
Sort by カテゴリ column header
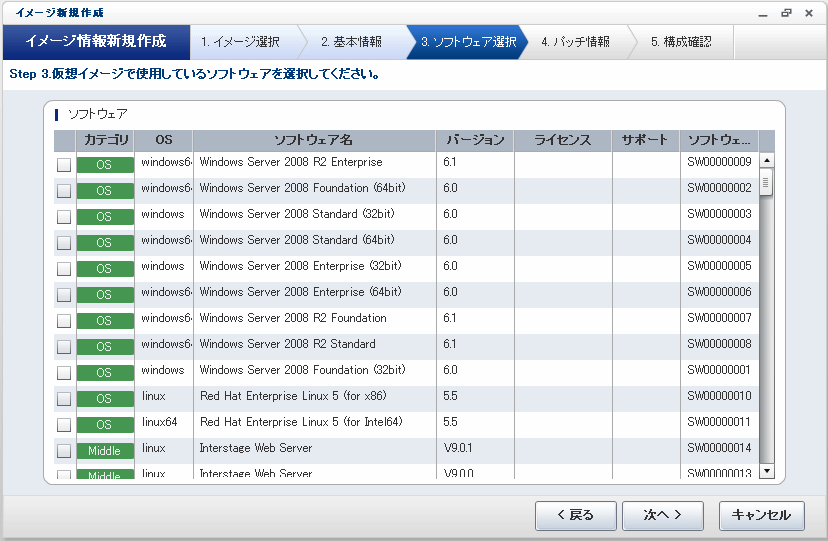point(106,140)
